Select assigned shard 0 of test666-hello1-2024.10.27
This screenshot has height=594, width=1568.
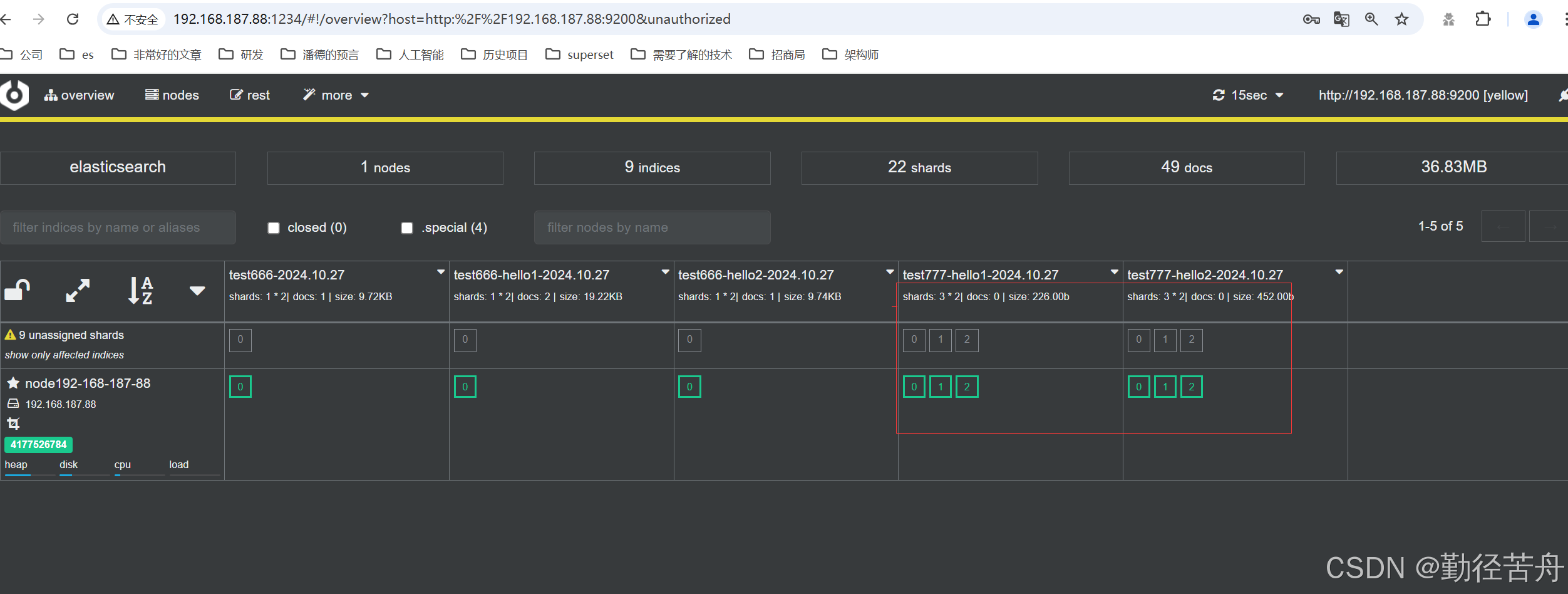click(465, 387)
